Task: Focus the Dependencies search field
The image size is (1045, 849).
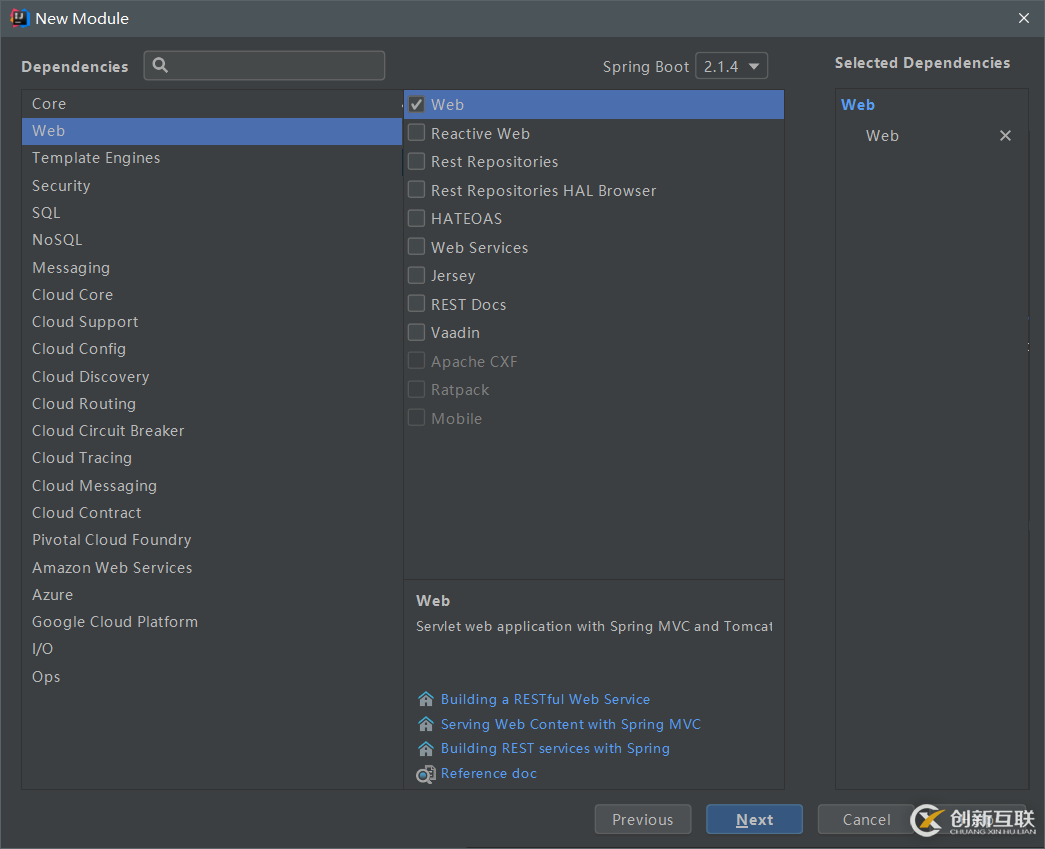Action: point(264,65)
